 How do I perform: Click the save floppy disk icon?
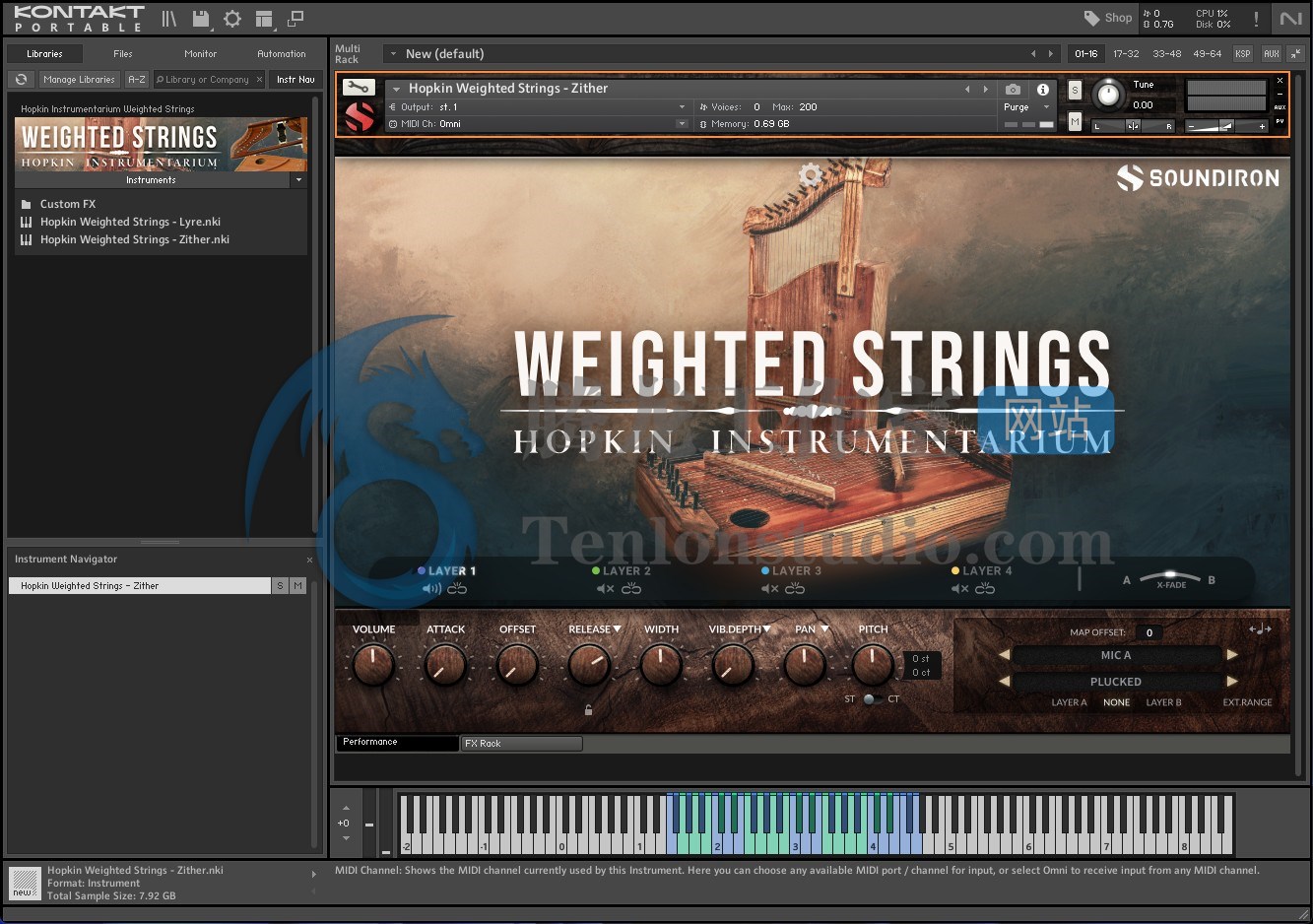point(201,19)
